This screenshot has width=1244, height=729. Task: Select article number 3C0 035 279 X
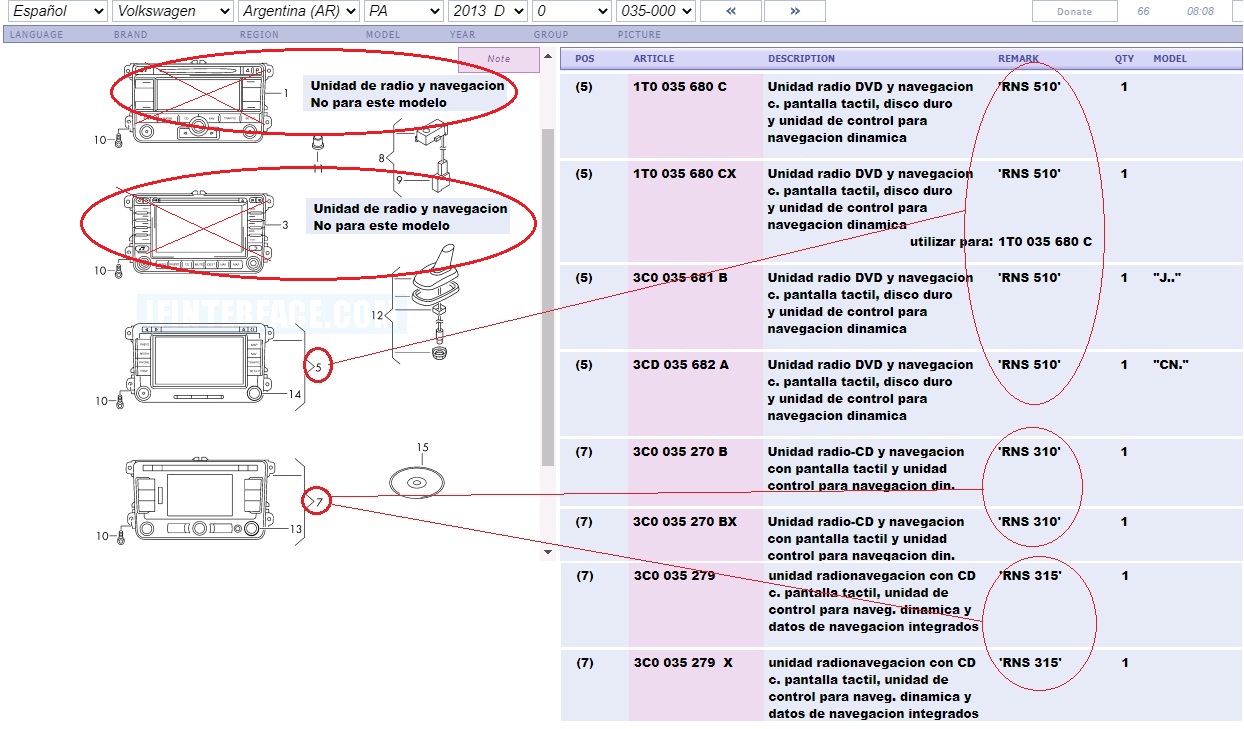[x=683, y=663]
